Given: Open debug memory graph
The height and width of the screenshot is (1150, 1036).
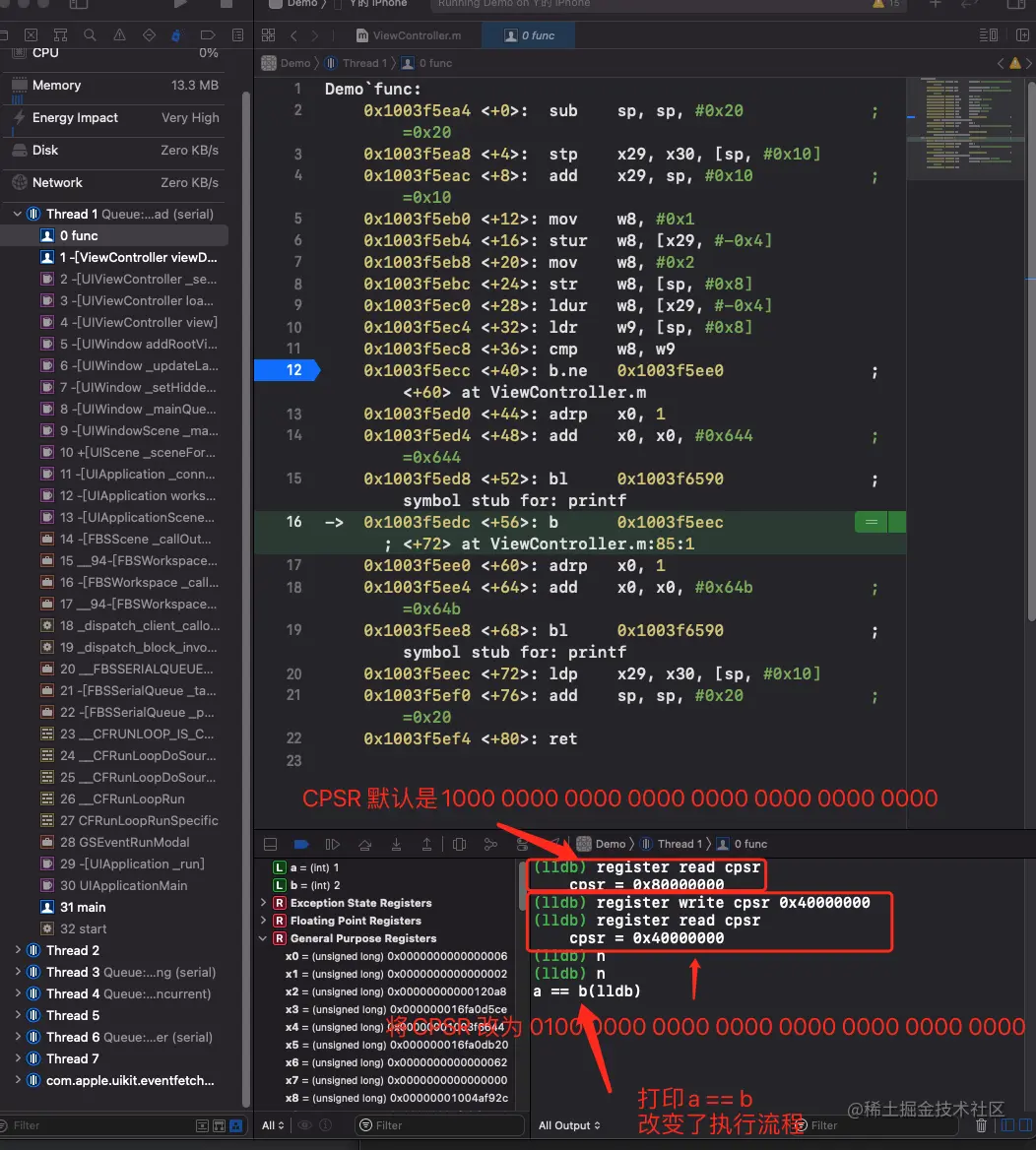Looking at the screenshot, I should [x=490, y=844].
